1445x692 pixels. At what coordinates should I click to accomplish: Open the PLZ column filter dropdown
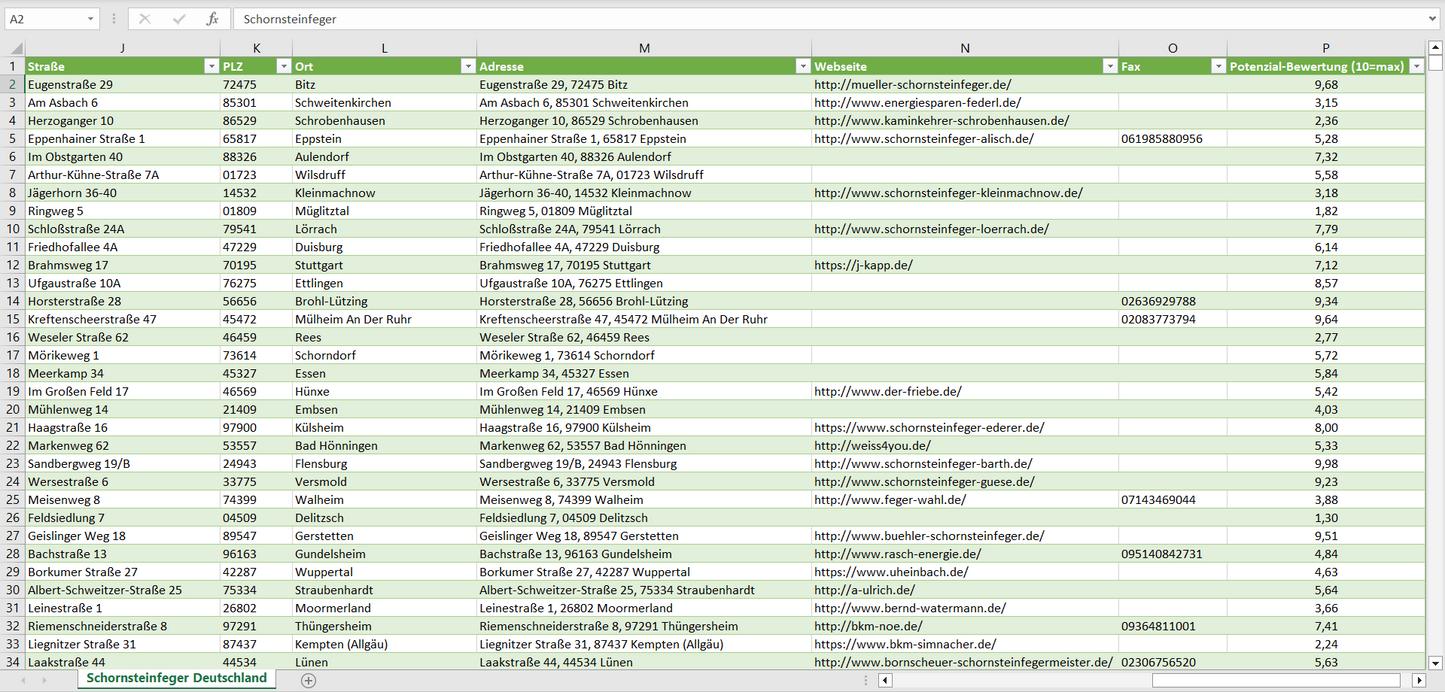click(281, 66)
